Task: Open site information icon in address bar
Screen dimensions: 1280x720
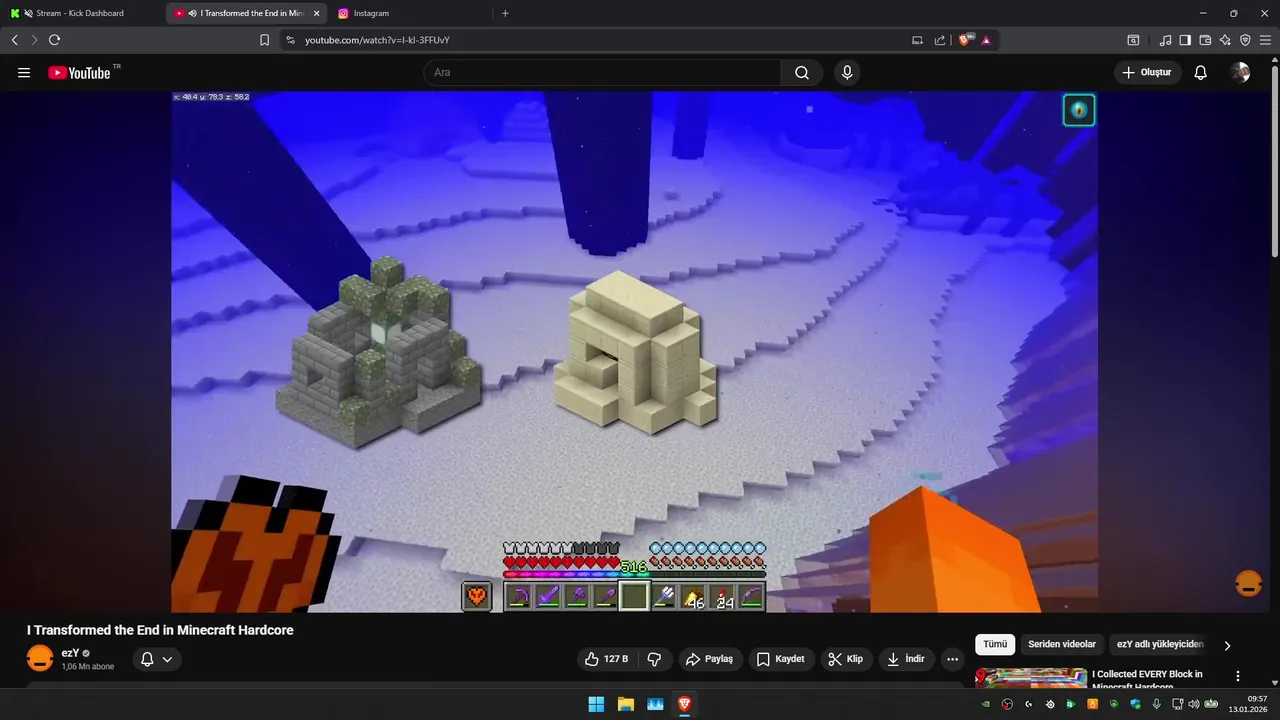Action: (x=290, y=40)
